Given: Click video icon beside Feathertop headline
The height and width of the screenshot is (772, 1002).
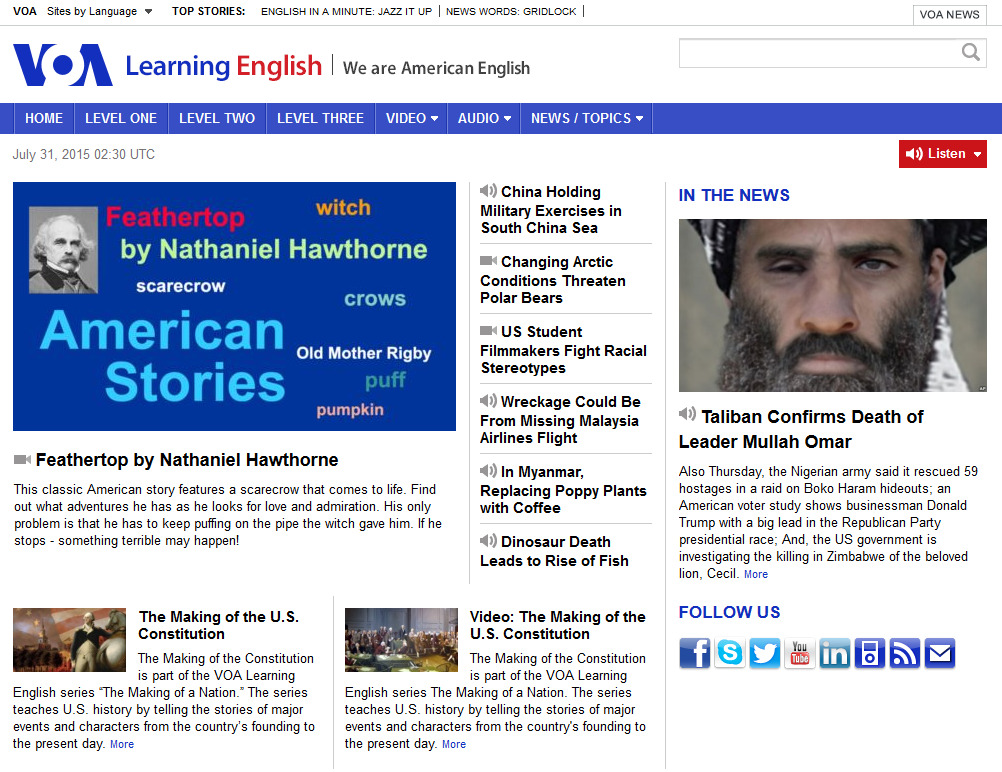Looking at the screenshot, I should pyautogui.click(x=22, y=459).
